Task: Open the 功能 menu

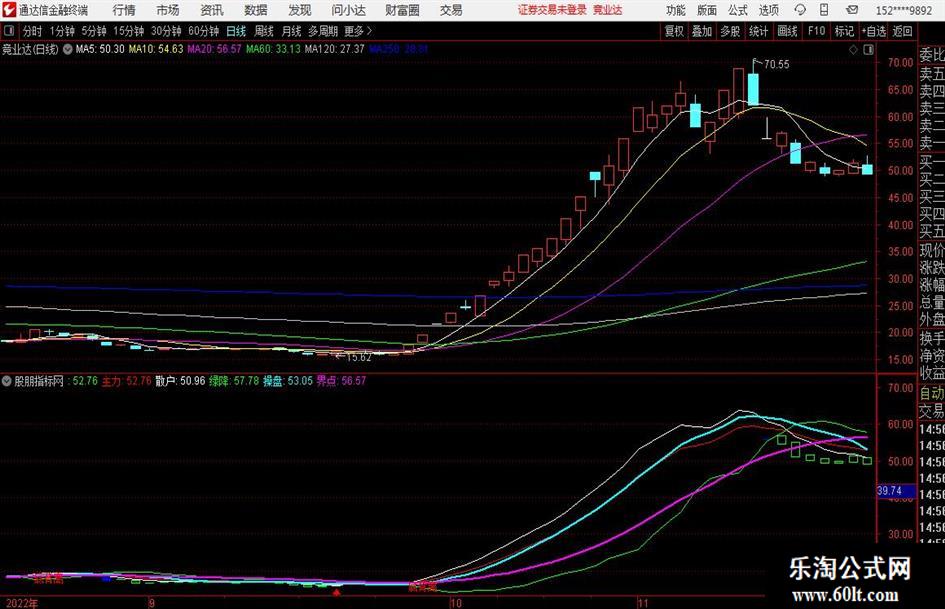Action: (x=676, y=10)
